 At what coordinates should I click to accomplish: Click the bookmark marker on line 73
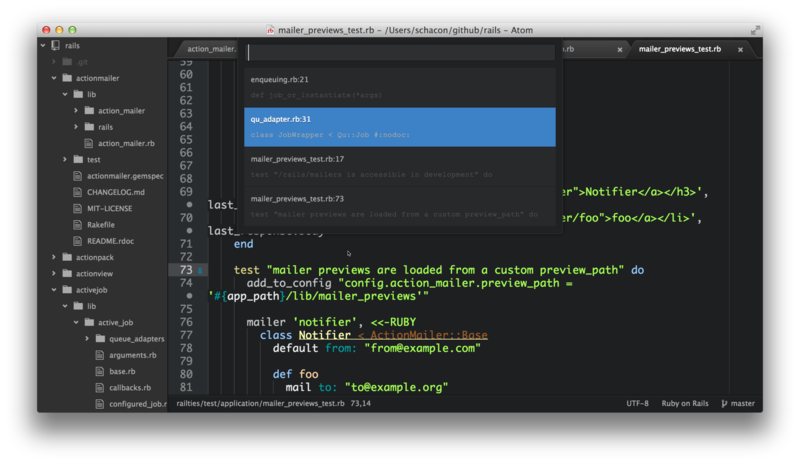tap(200, 271)
